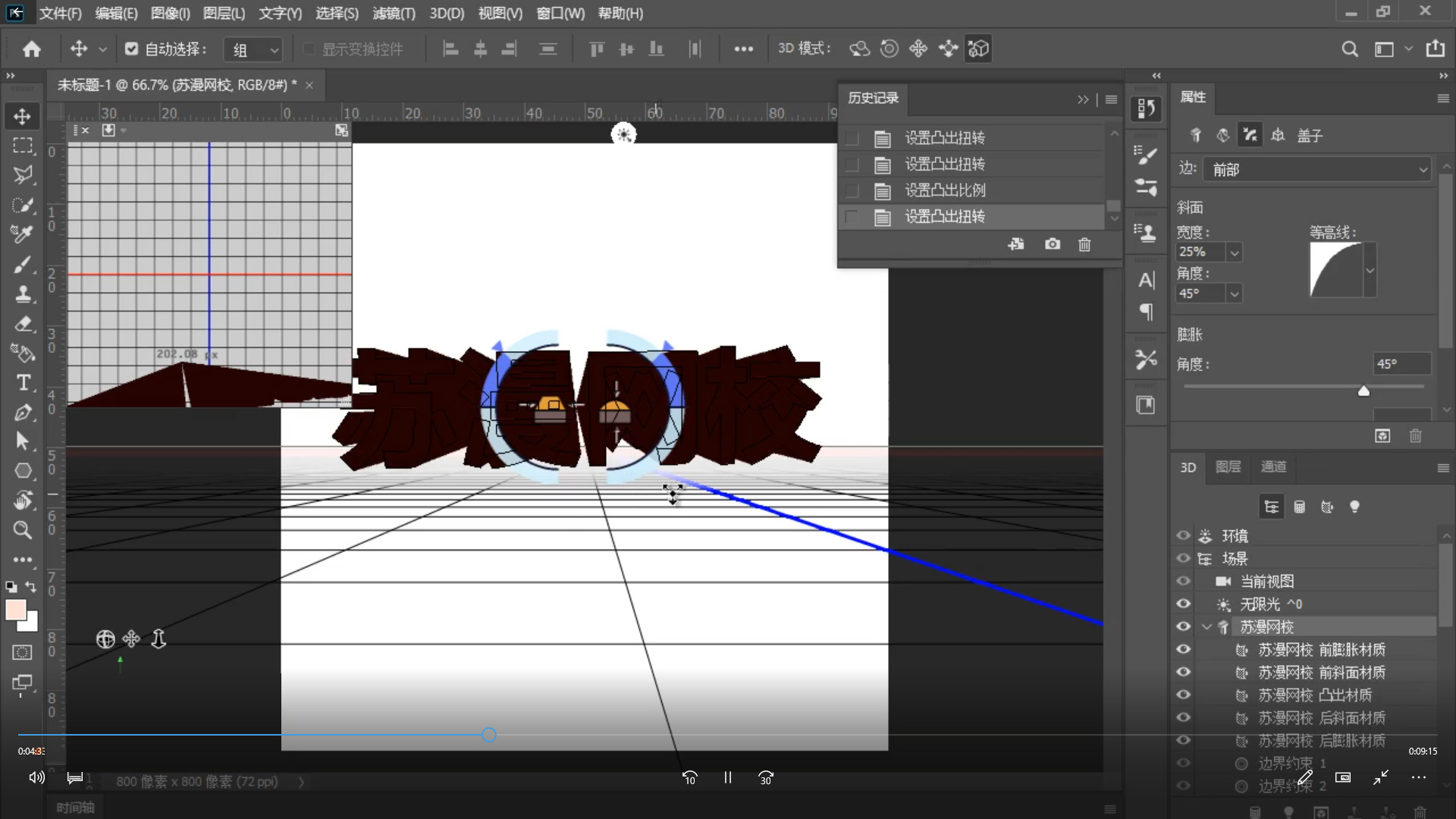Choose the orbit 3D camera mode icon
Image resolution: width=1456 pixels, height=819 pixels.
tap(859, 49)
